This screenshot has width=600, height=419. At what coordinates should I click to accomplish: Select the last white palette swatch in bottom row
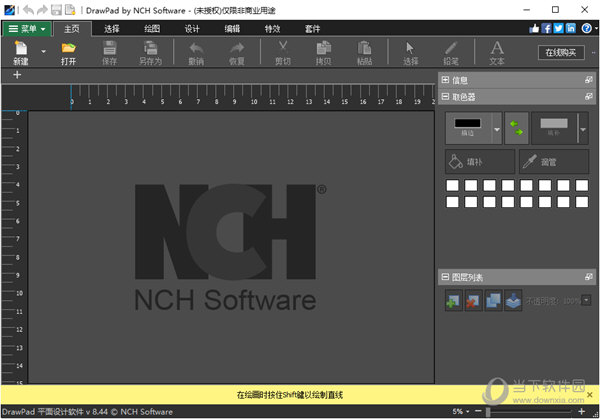(x=582, y=202)
